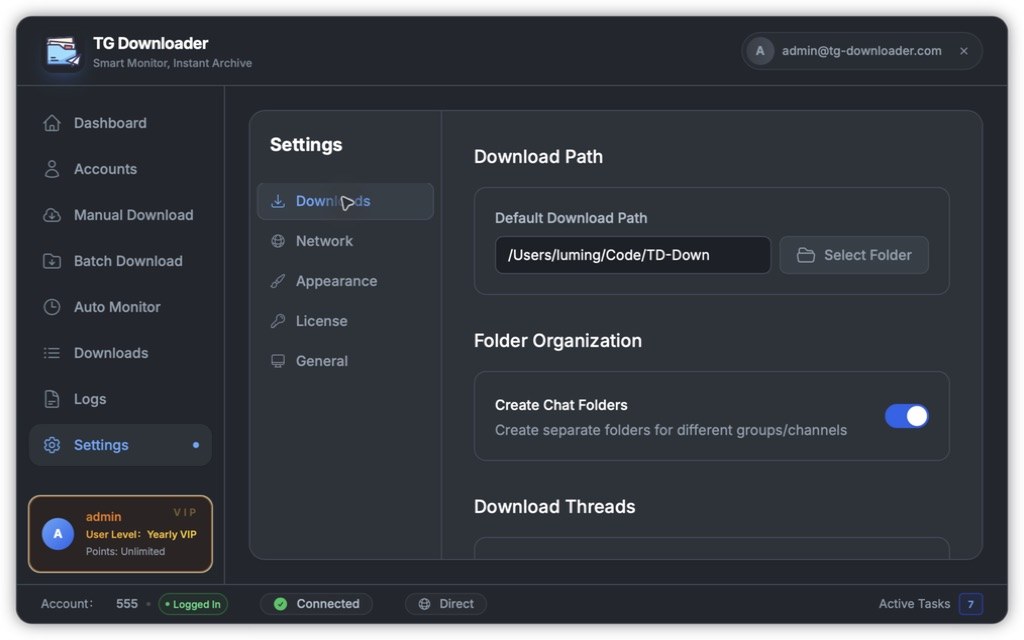Click the Manual Download cloud icon
Screen dimensions: 1024x640
click(52, 215)
